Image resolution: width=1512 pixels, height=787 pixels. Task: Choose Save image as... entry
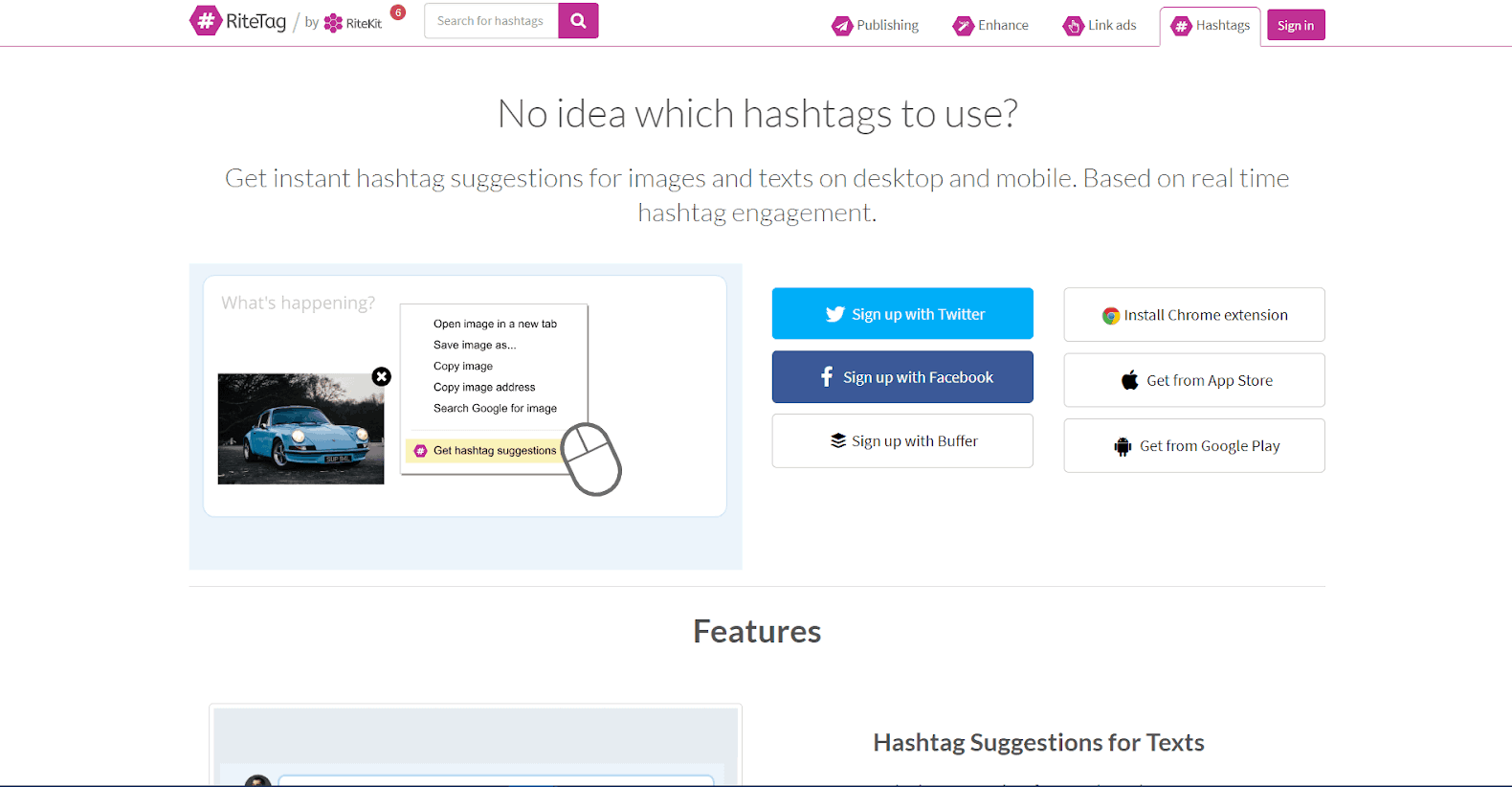coord(475,345)
